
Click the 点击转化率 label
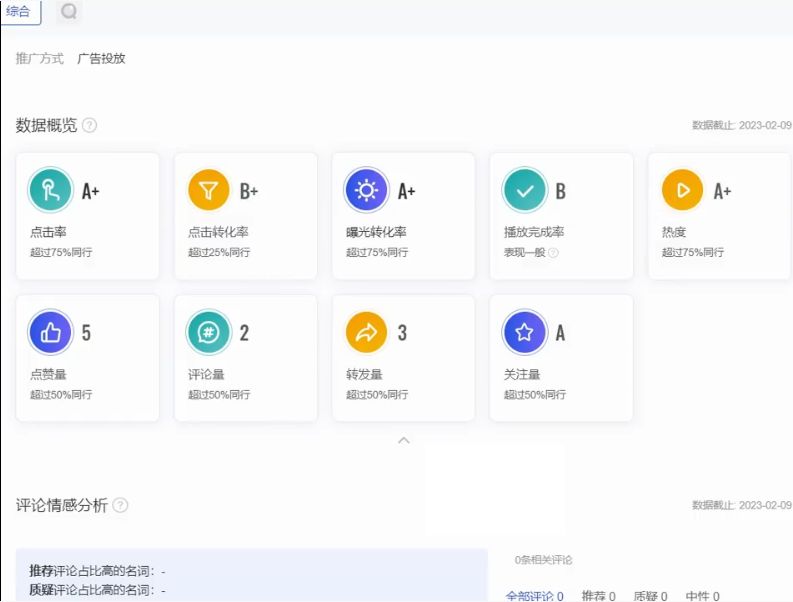pos(218,232)
